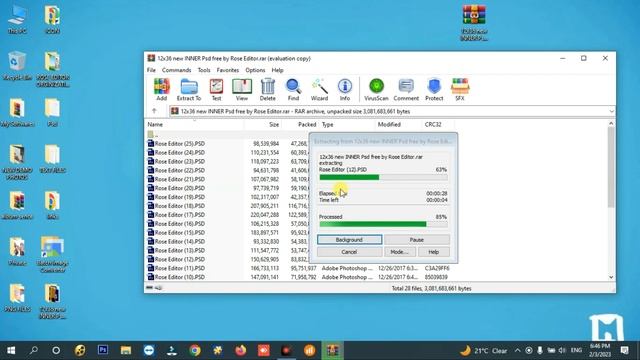Click the Mode... button

click(x=400, y=252)
